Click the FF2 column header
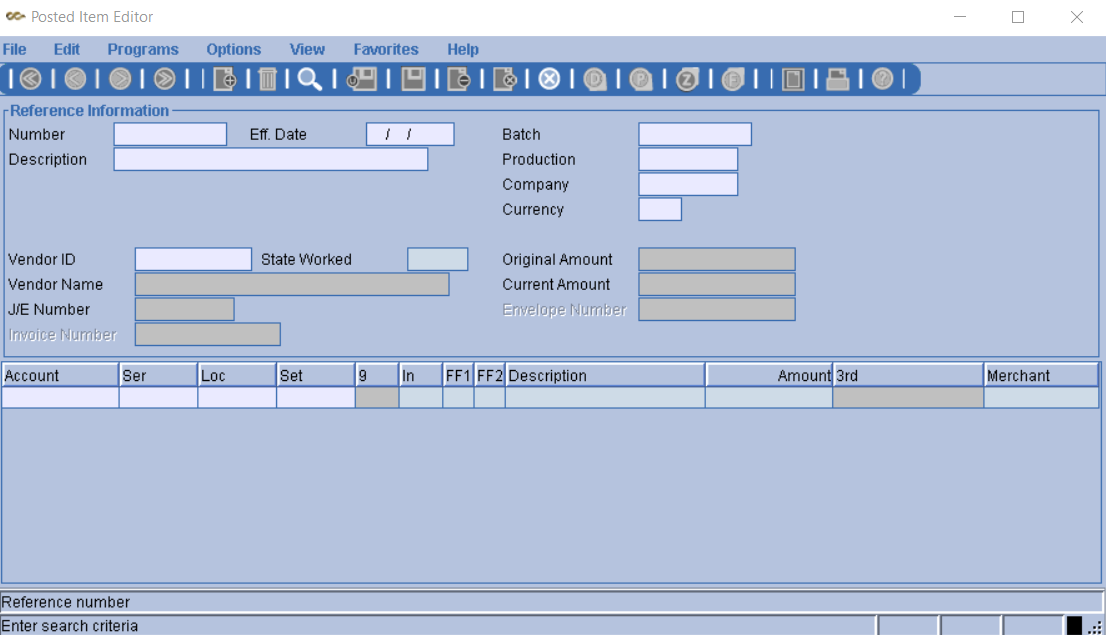The width and height of the screenshot is (1106, 635). coord(490,375)
